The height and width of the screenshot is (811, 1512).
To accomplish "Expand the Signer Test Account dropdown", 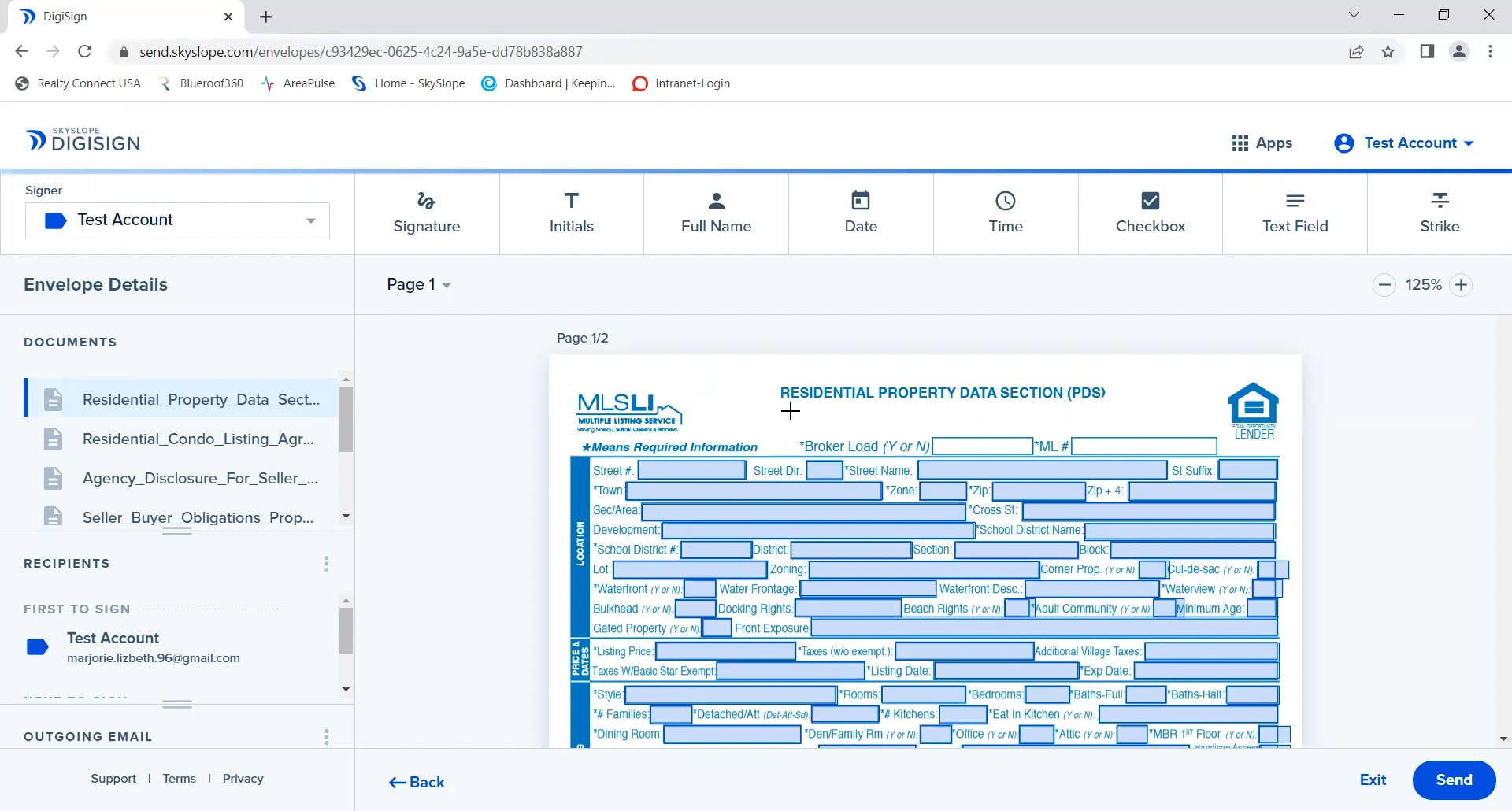I will [177, 220].
